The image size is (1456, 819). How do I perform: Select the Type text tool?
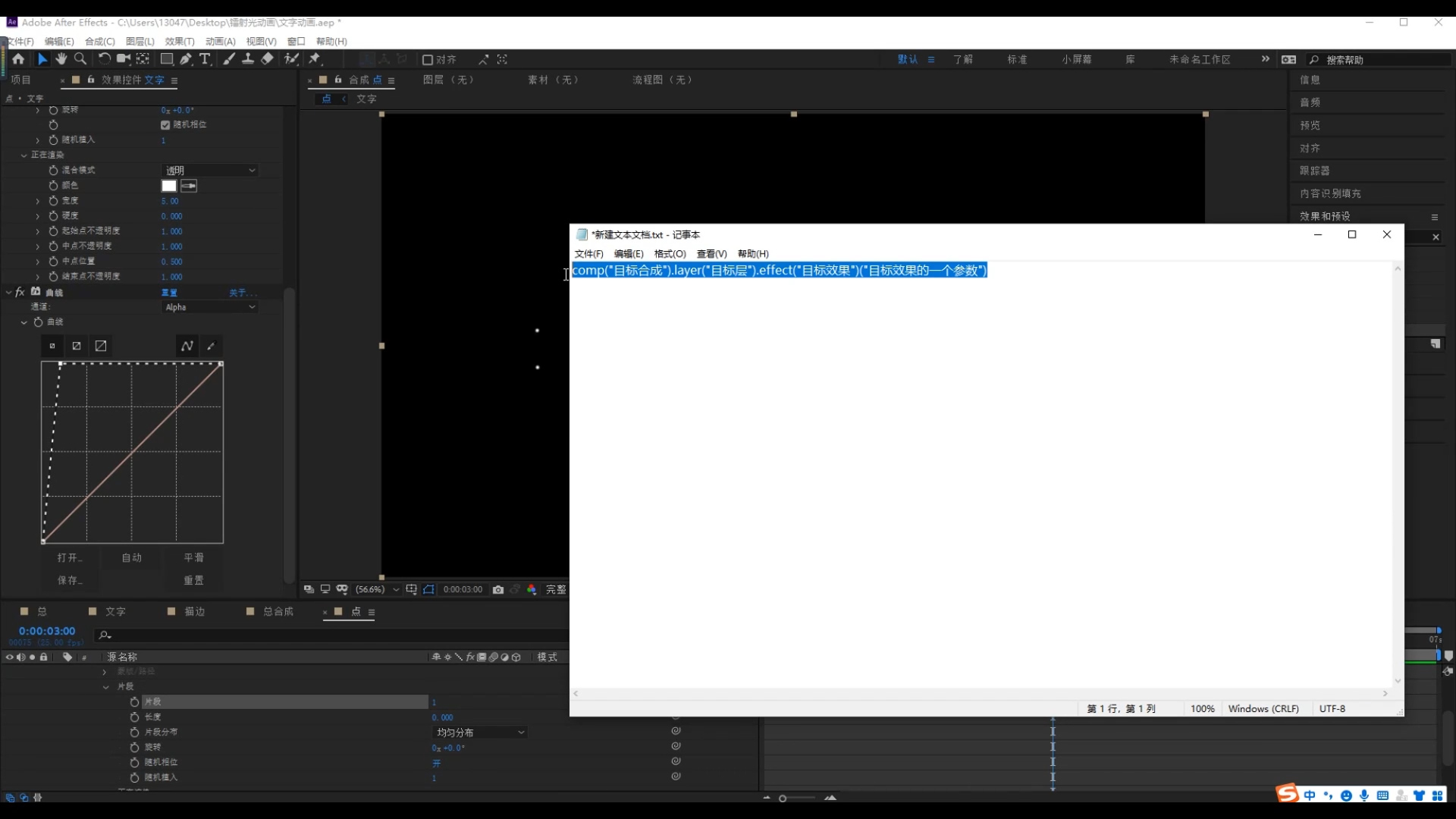click(x=205, y=59)
